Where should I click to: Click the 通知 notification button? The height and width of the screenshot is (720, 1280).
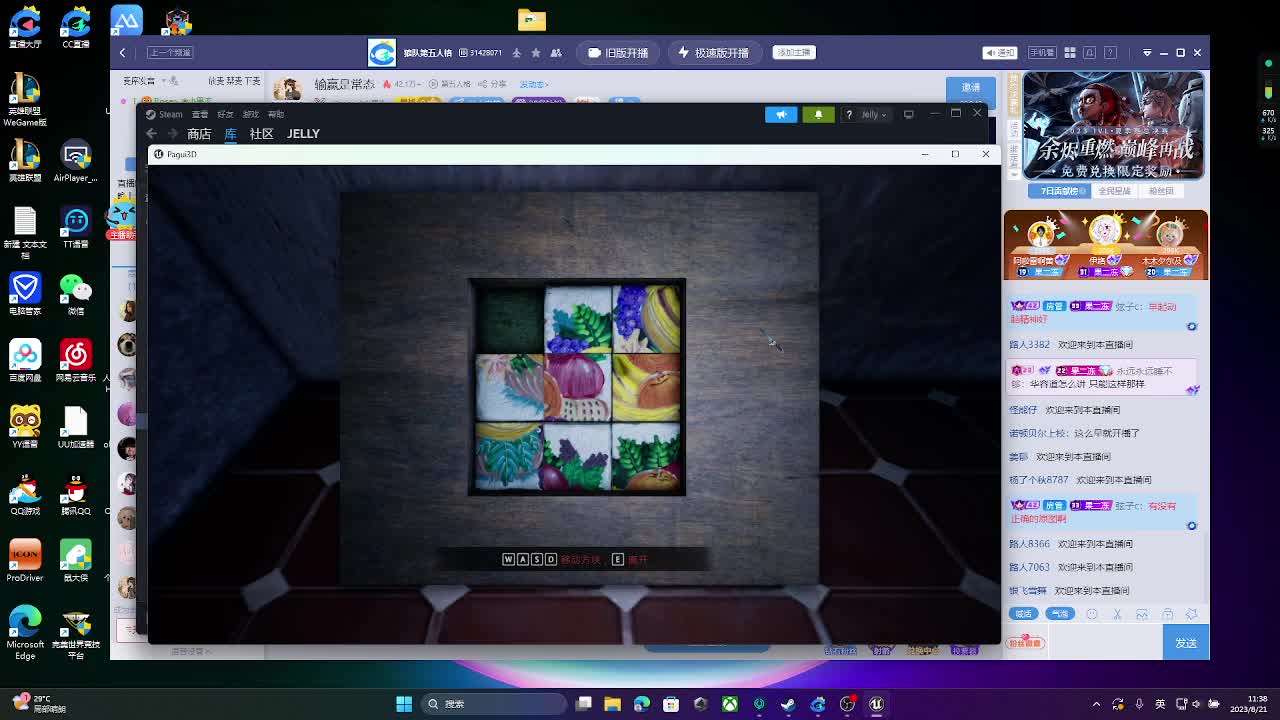pyautogui.click(x=1000, y=52)
